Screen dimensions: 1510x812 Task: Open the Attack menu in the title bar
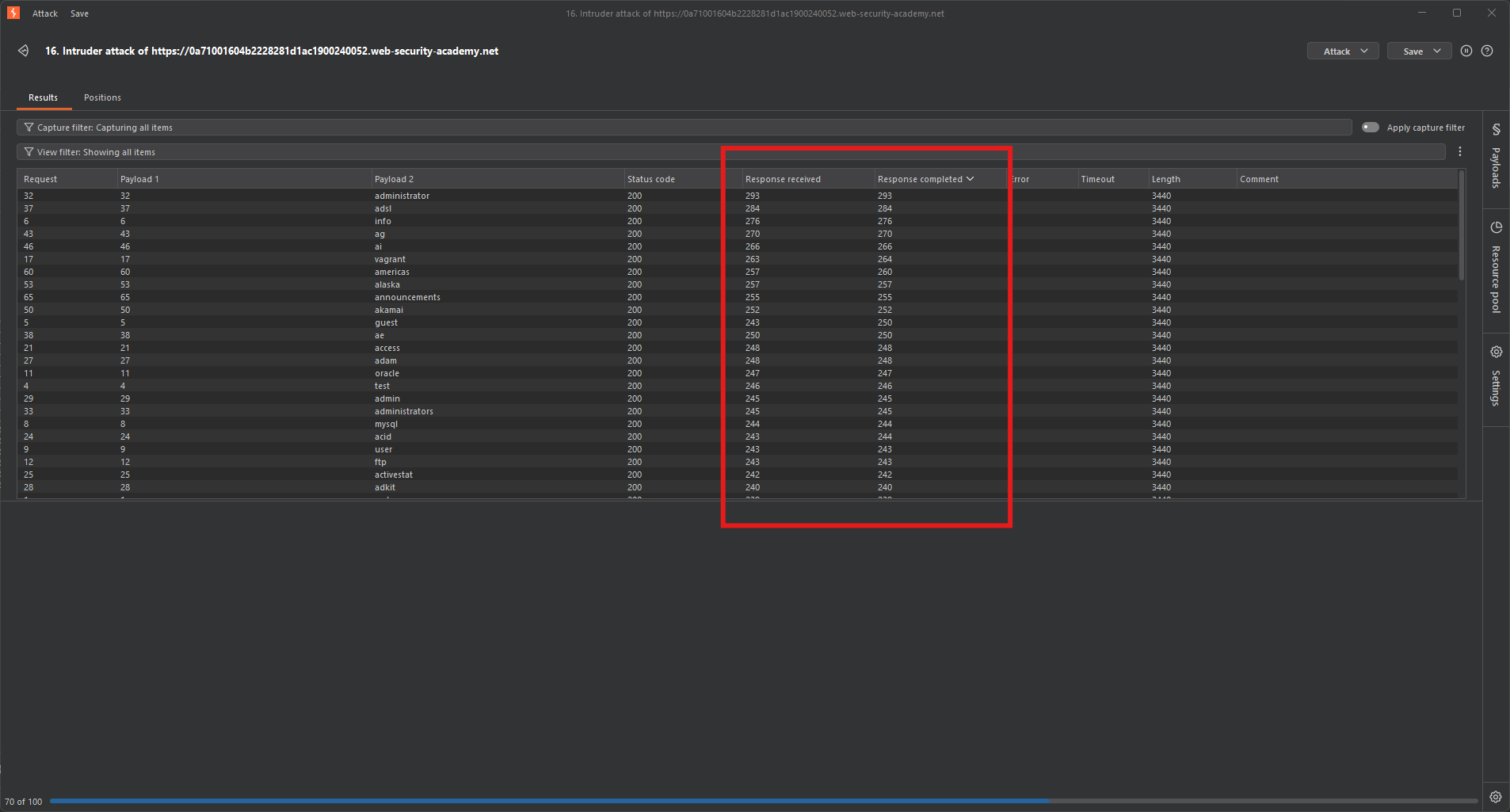pyautogui.click(x=45, y=13)
